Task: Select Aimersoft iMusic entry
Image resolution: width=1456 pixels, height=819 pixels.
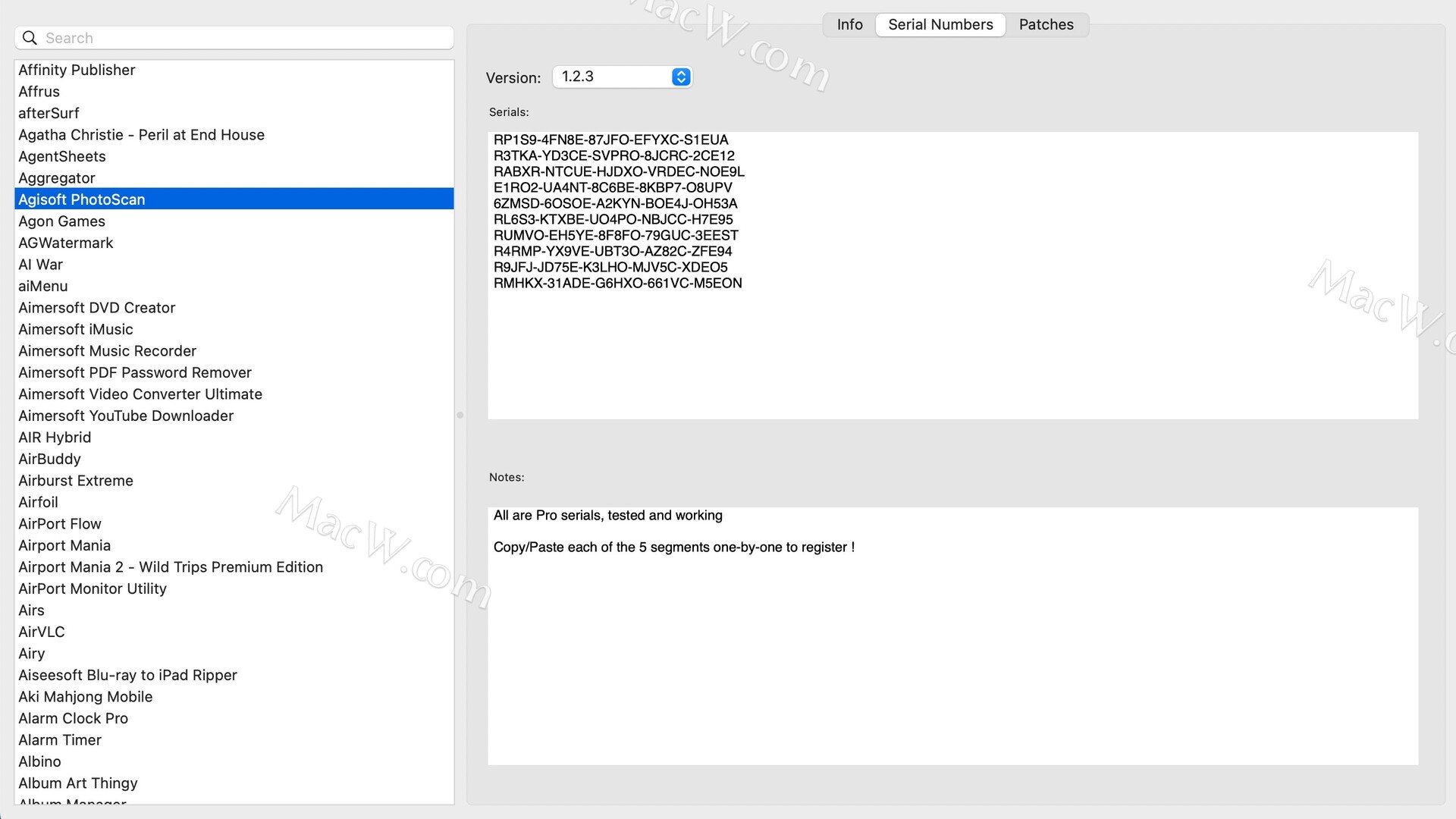Action: [234, 329]
